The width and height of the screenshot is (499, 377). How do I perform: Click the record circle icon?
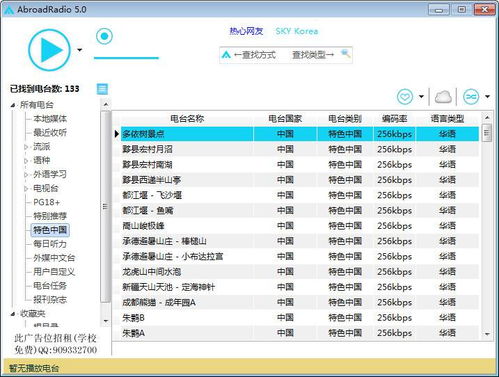coord(104,36)
